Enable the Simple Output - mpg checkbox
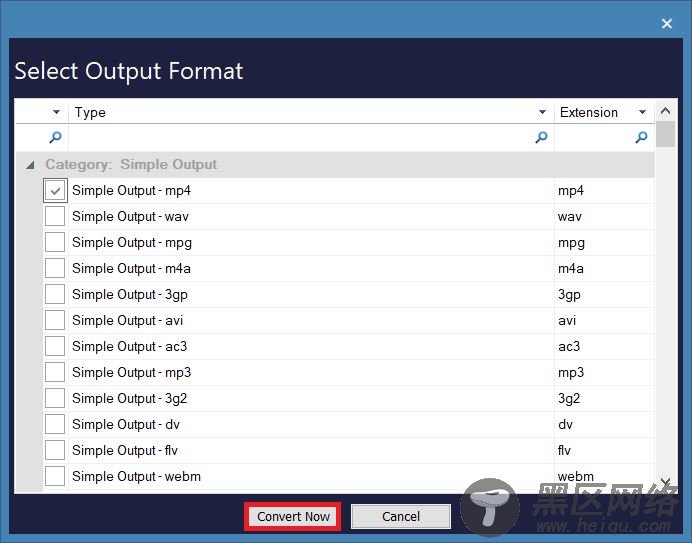 click(x=55, y=243)
